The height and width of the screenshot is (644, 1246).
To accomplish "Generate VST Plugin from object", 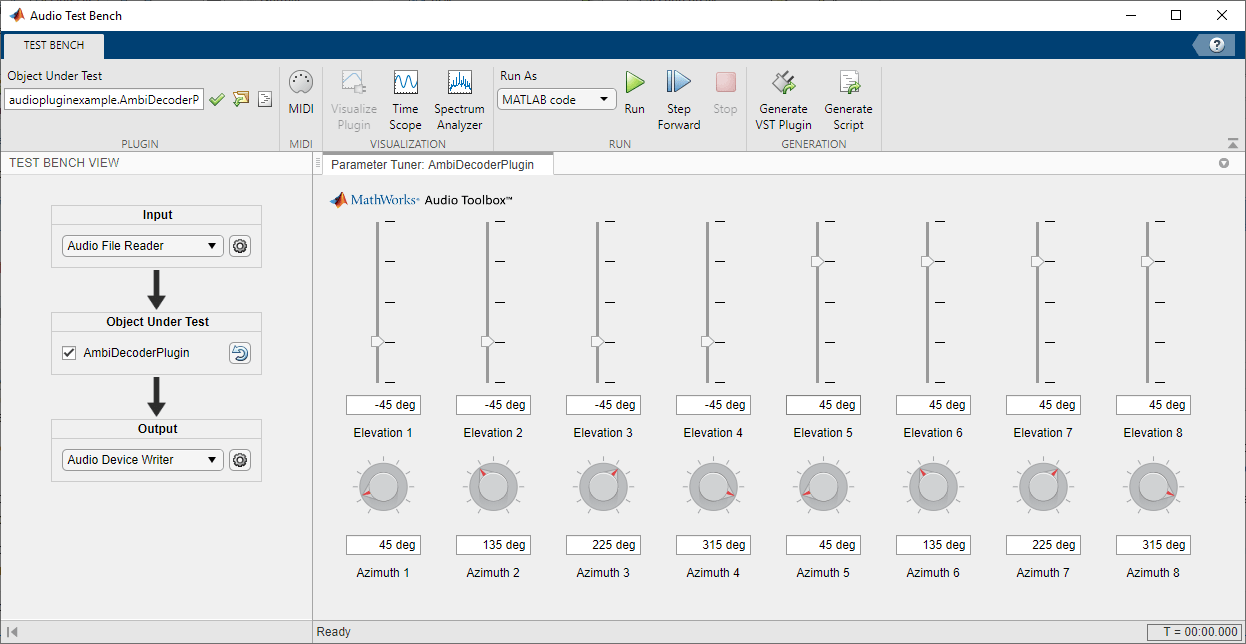I will [x=783, y=100].
